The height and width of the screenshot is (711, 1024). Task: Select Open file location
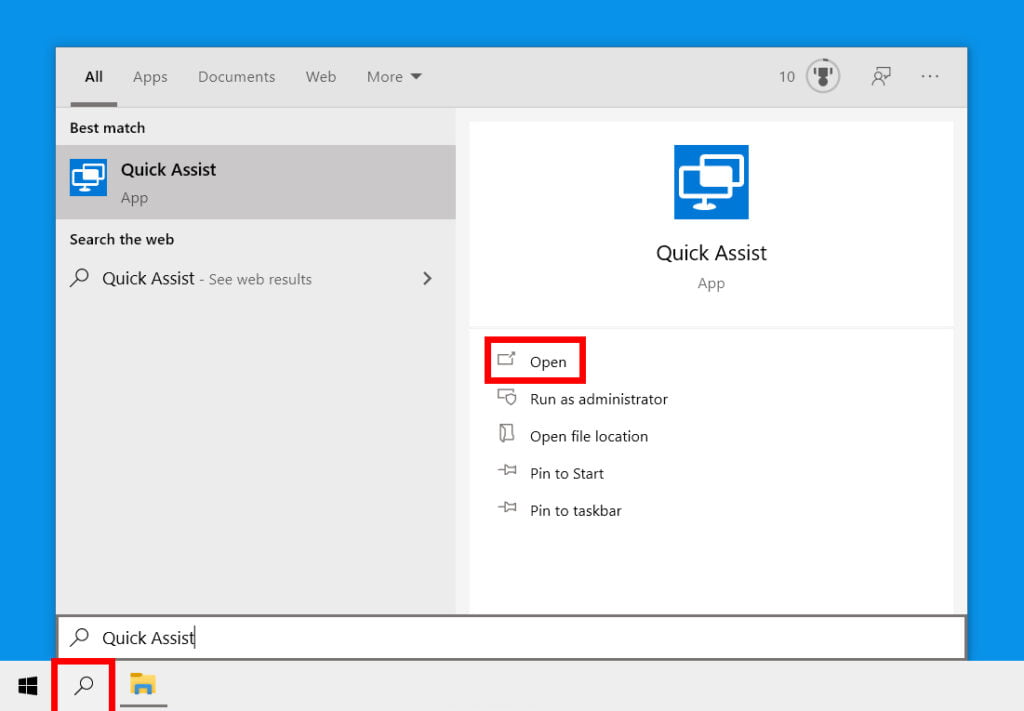[x=588, y=436]
